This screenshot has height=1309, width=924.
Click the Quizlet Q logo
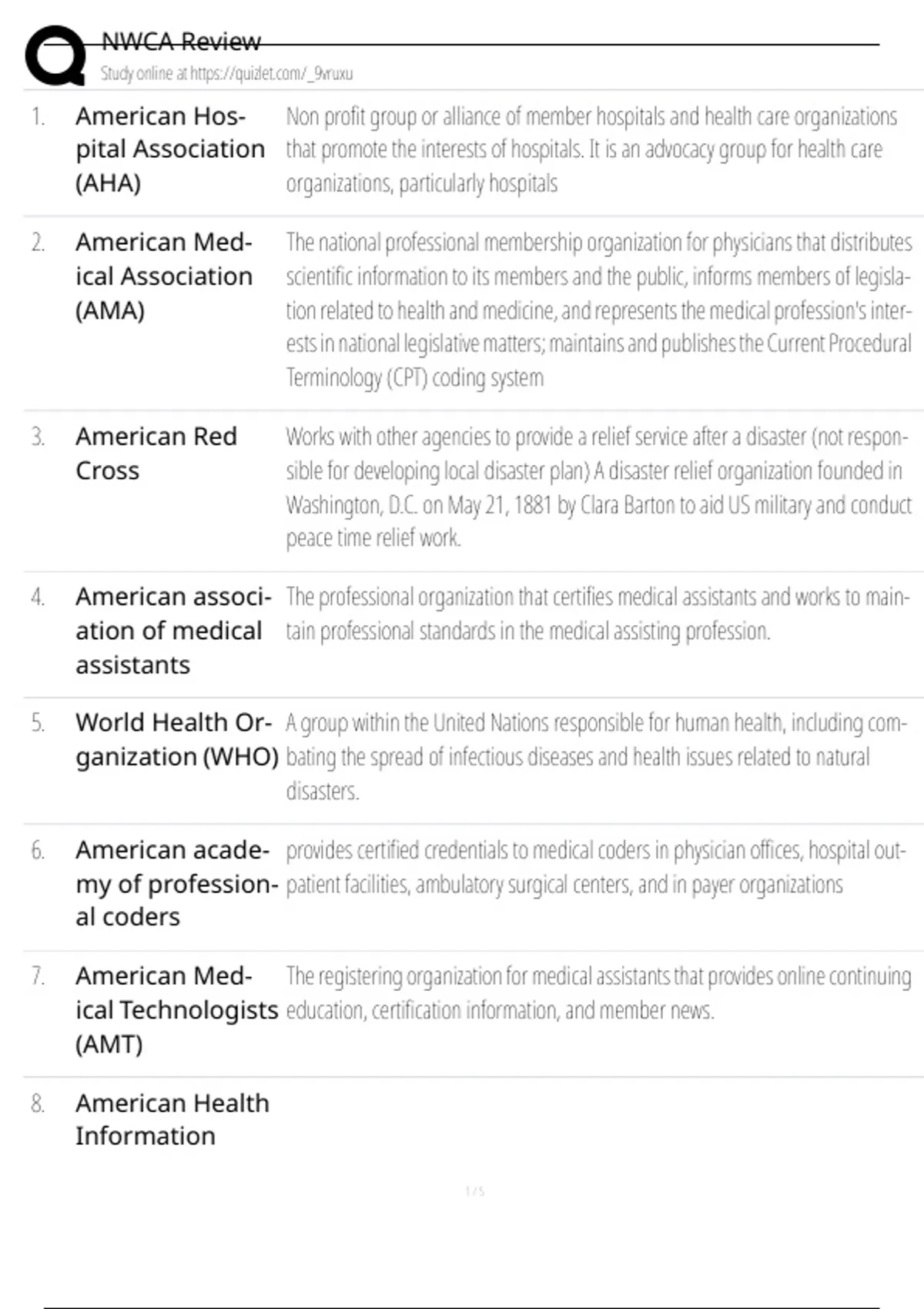pos(55,55)
